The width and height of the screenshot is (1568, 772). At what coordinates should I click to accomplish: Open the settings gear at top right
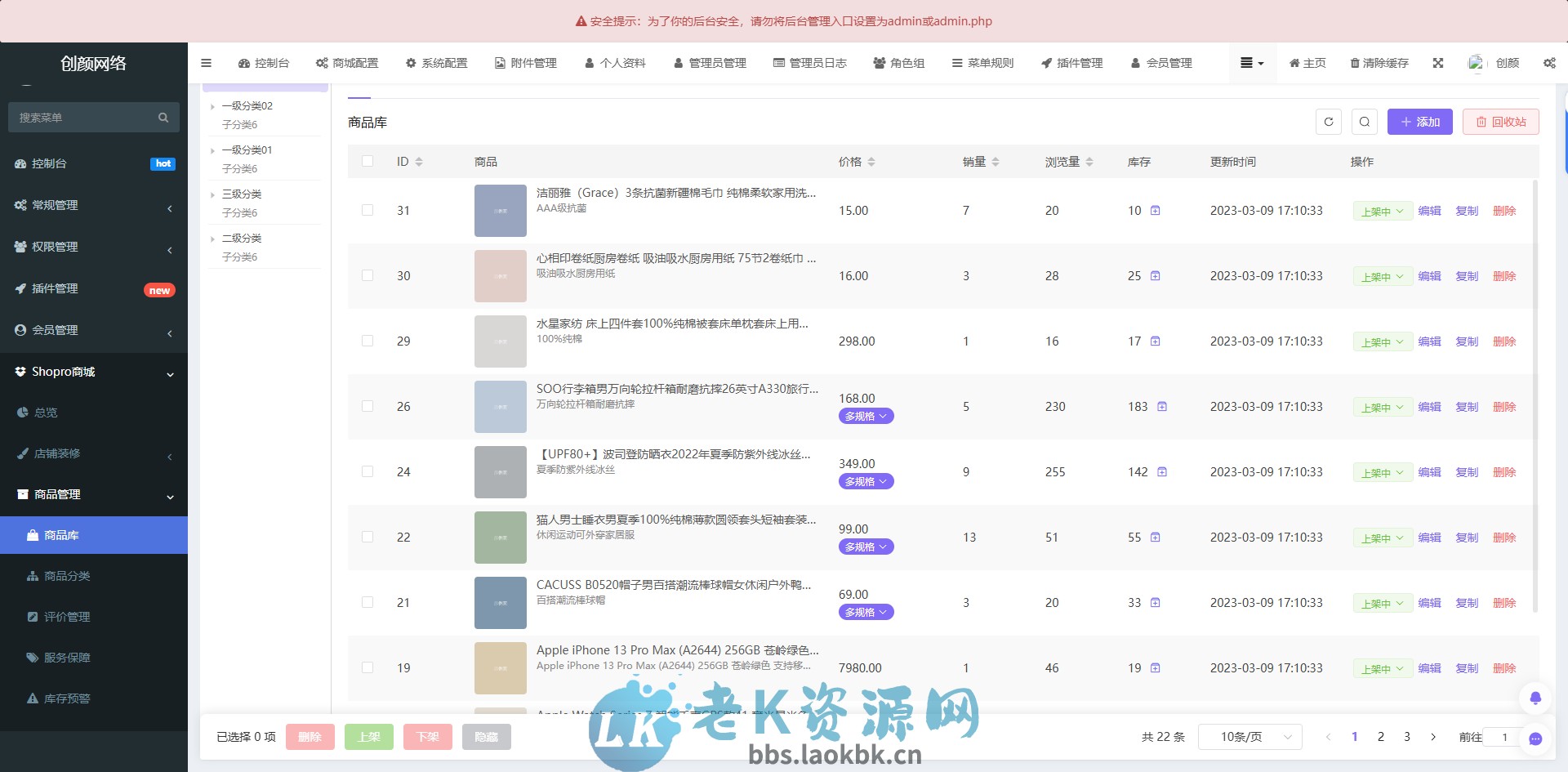(1549, 63)
